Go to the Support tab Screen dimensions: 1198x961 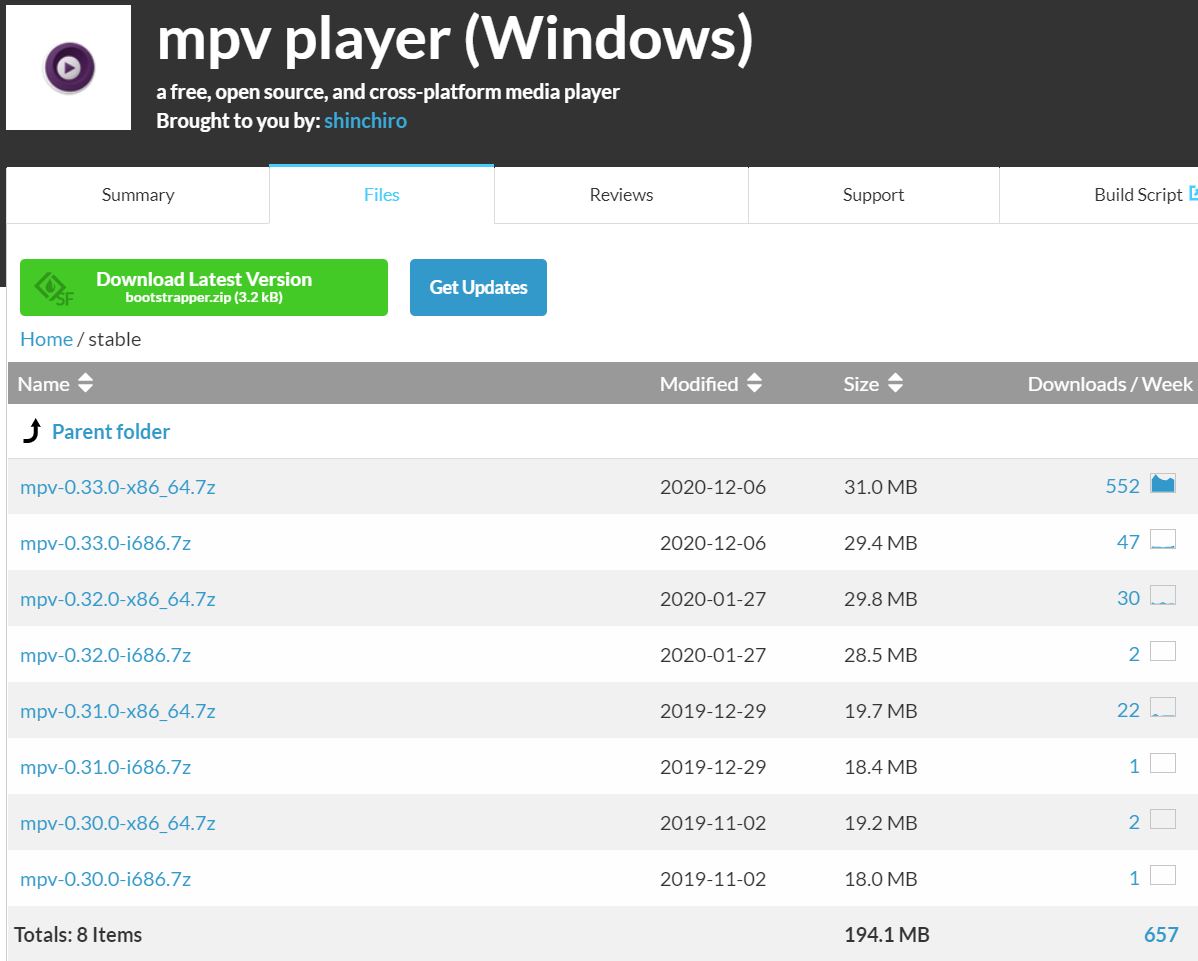[x=873, y=195]
